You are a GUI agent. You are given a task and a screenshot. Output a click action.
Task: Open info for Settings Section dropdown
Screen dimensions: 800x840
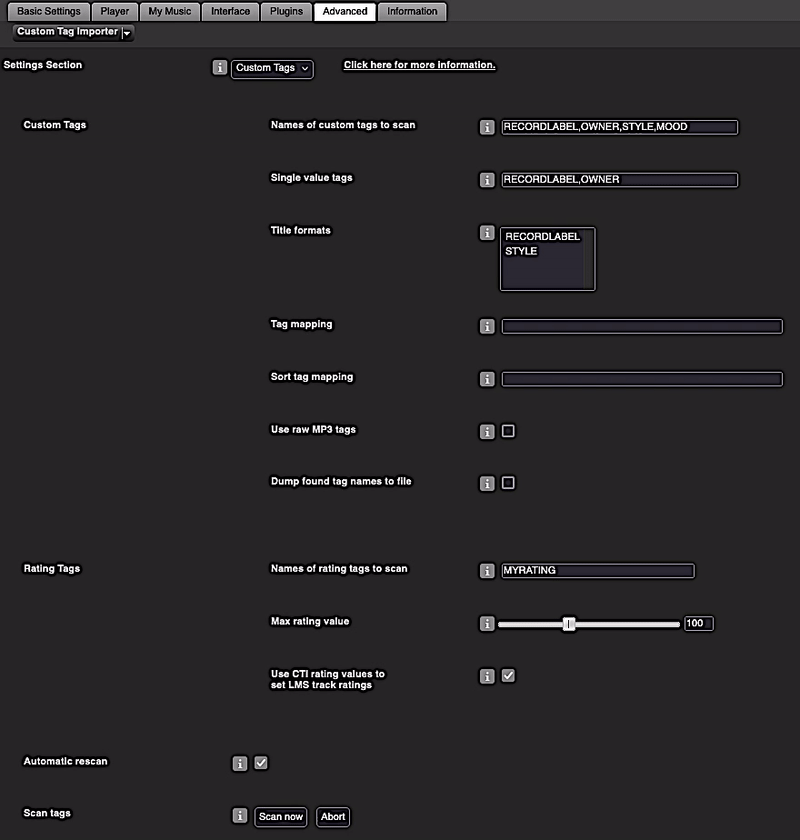click(x=219, y=68)
